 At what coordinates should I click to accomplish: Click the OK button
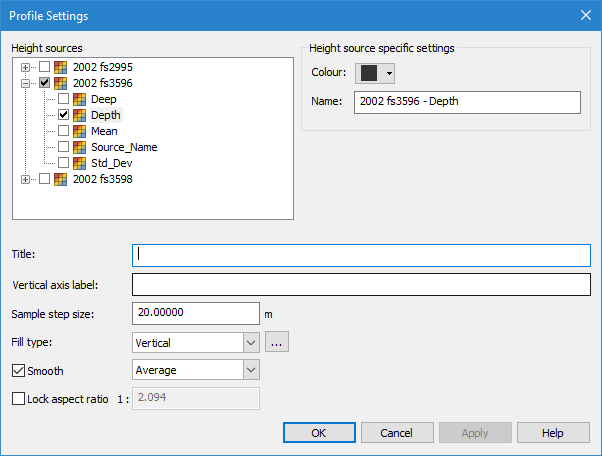pyautogui.click(x=319, y=433)
